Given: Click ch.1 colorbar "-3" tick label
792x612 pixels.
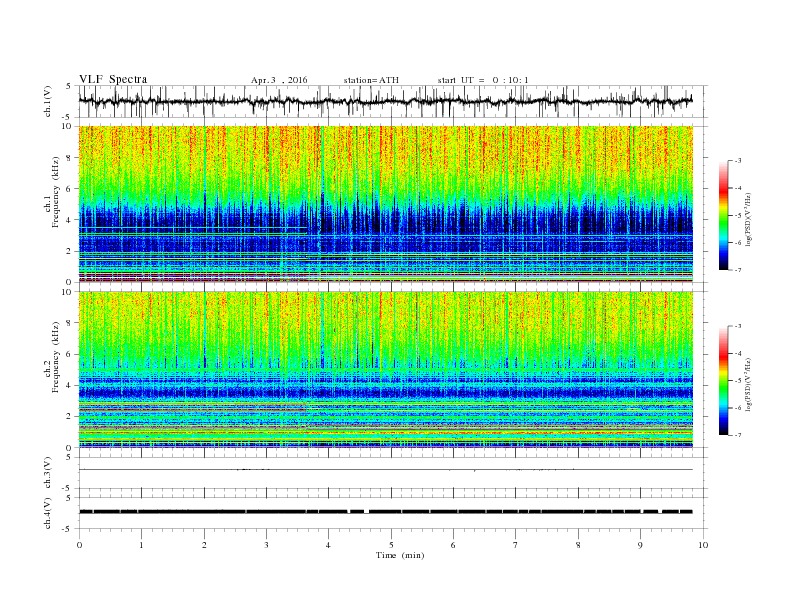Looking at the screenshot, I should click(x=738, y=161).
